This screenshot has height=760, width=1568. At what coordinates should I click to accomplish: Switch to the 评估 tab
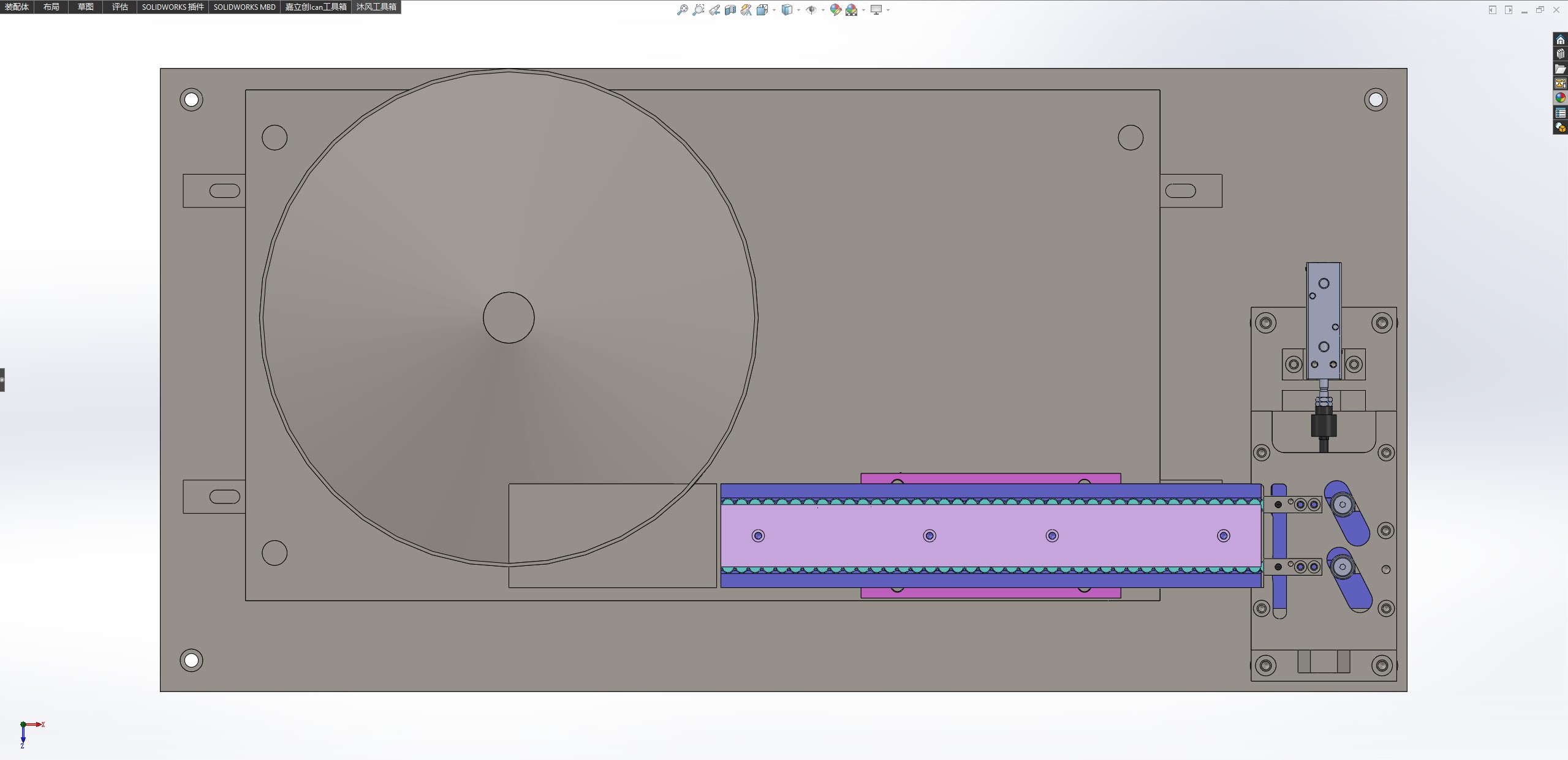pyautogui.click(x=119, y=7)
